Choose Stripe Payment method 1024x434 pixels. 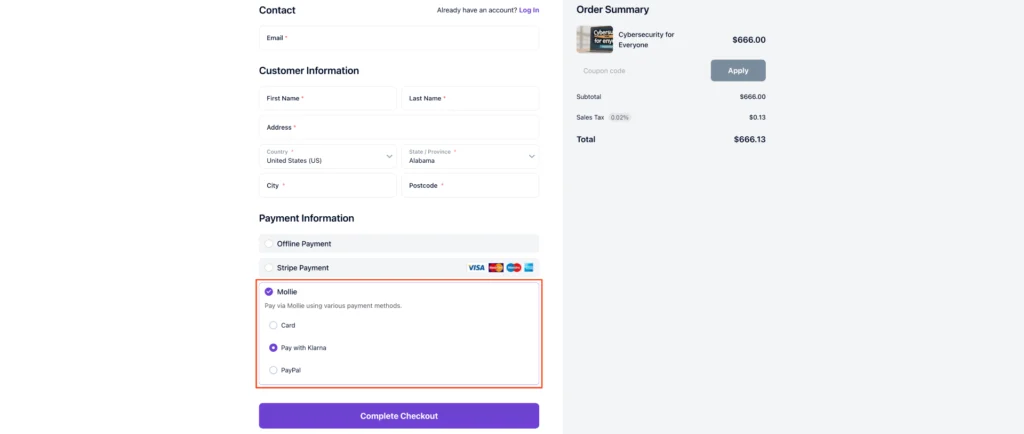click(268, 268)
